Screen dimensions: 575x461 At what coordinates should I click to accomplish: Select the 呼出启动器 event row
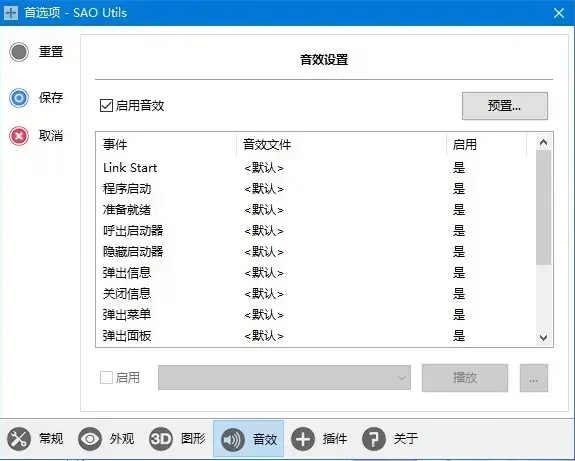pos(316,231)
